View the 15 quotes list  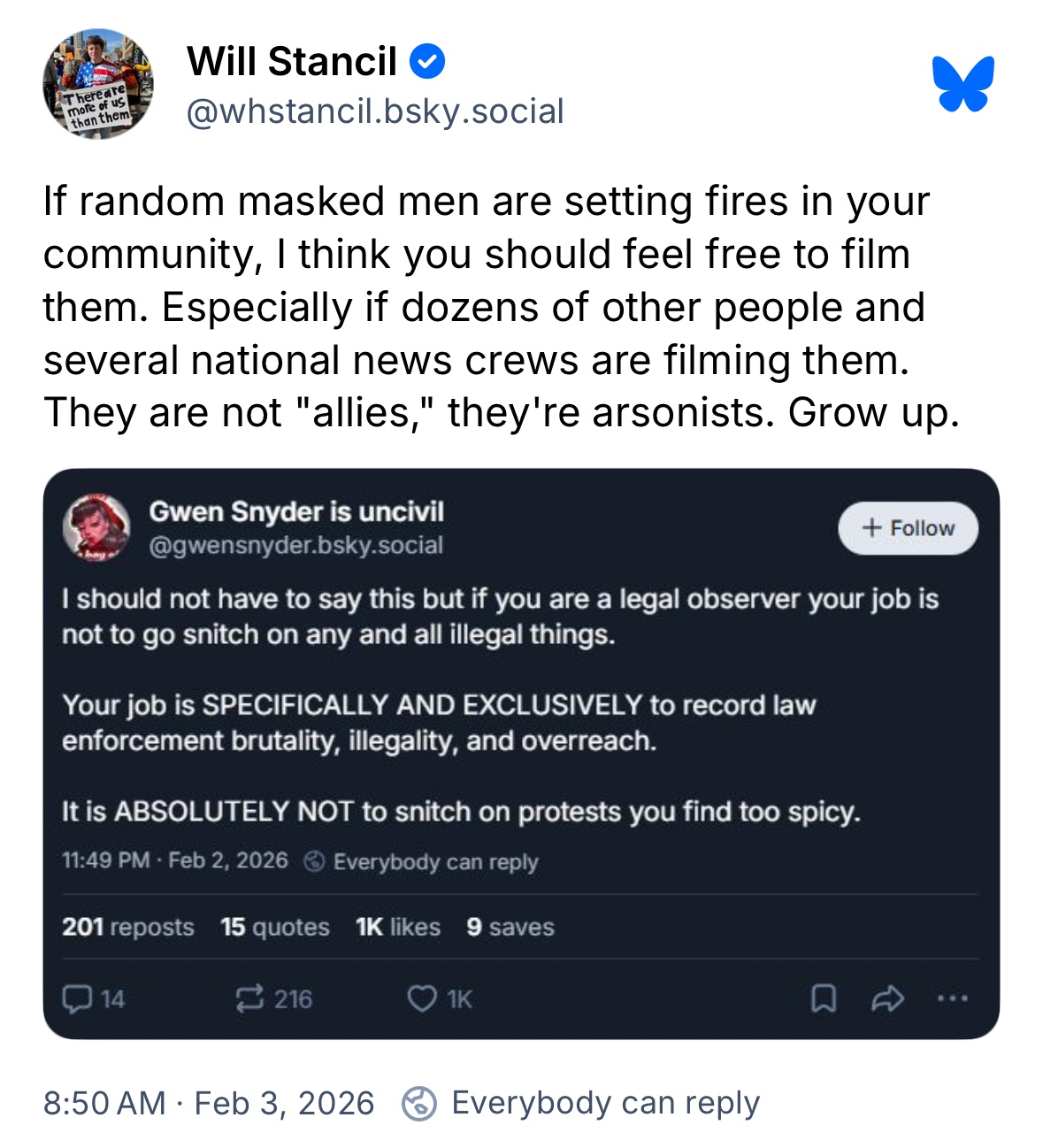275,927
